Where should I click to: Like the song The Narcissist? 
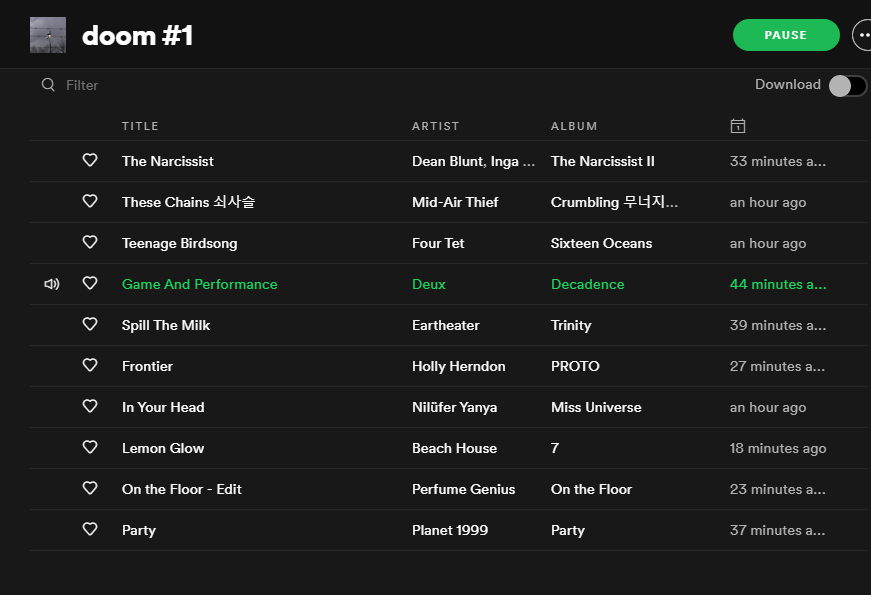pyautogui.click(x=90, y=161)
